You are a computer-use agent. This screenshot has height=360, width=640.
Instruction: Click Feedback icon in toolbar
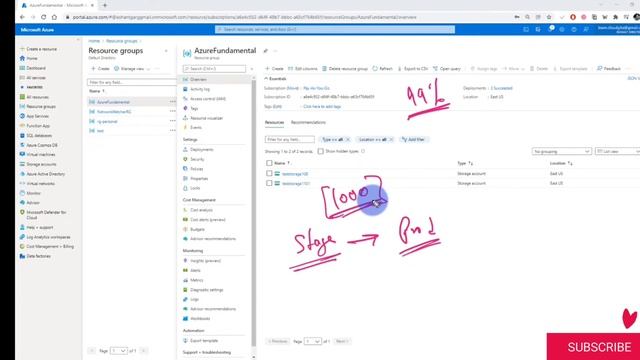click(600, 69)
